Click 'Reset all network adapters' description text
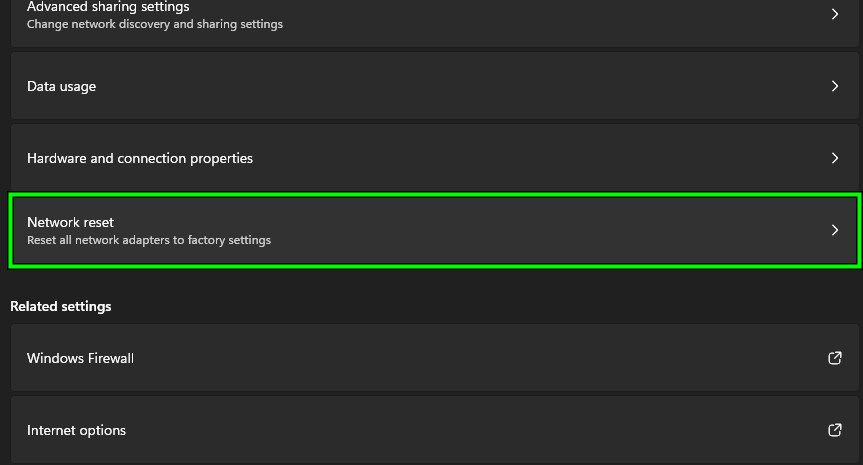The height and width of the screenshot is (465, 863). pos(149,240)
